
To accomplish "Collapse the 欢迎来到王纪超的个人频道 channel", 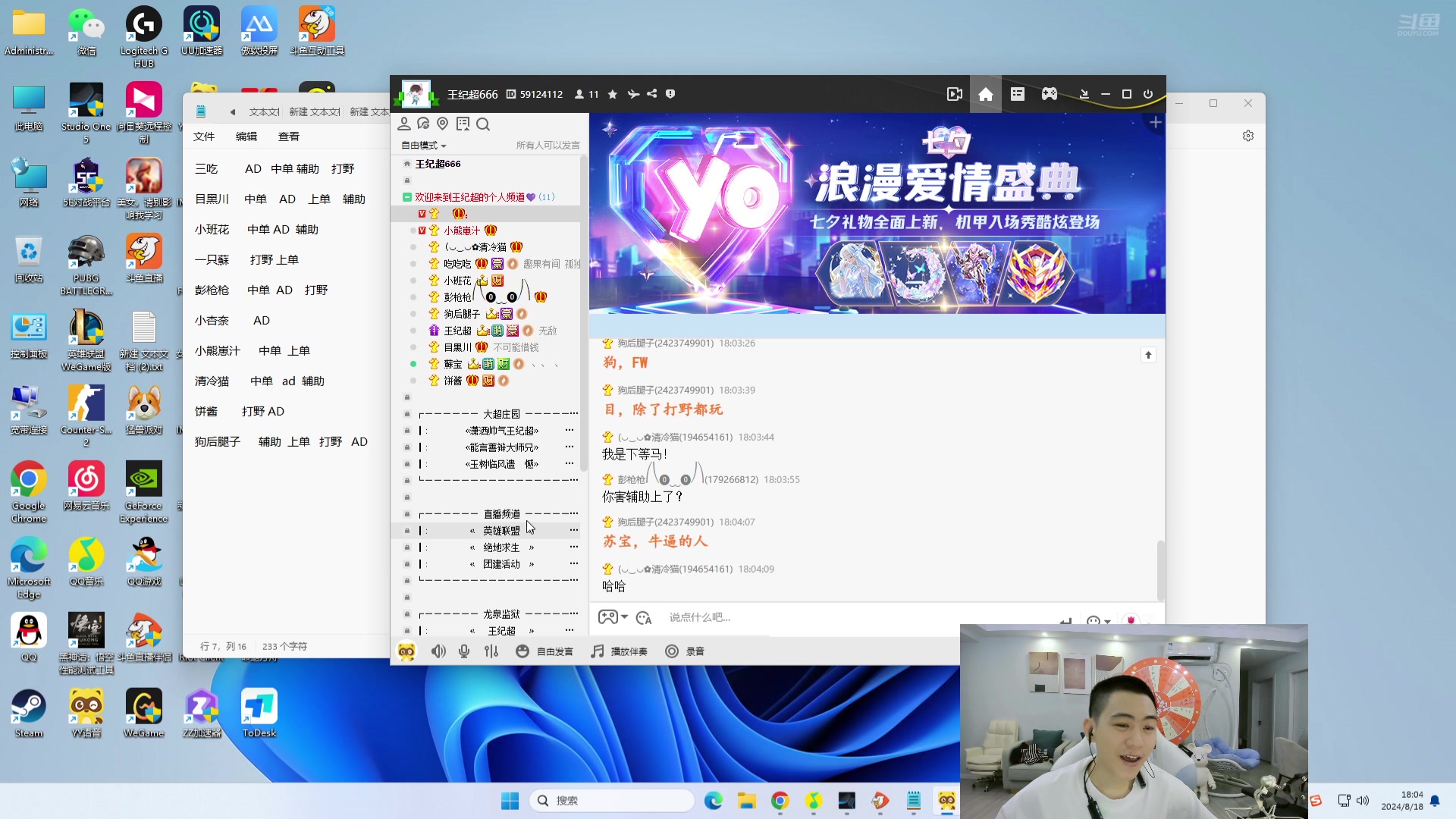I will coord(407,197).
